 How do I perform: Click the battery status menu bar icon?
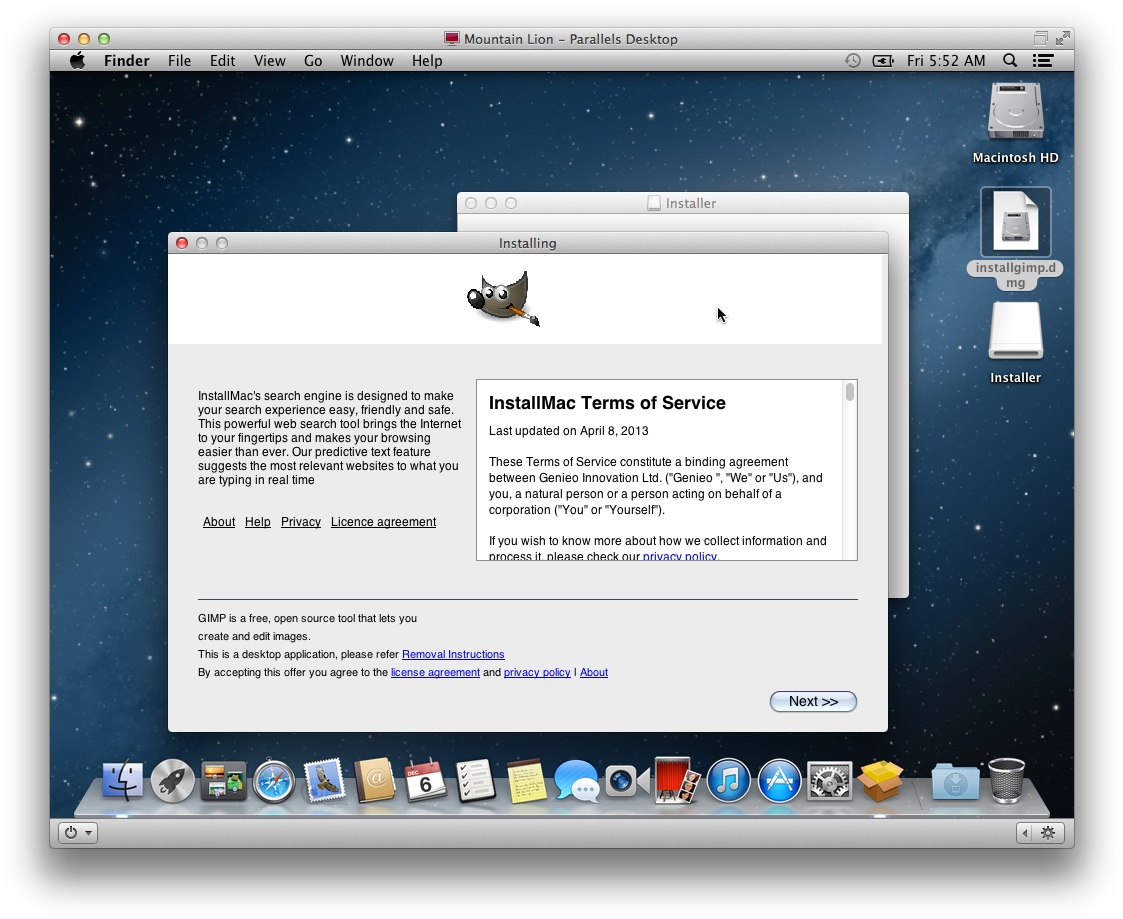click(x=883, y=61)
